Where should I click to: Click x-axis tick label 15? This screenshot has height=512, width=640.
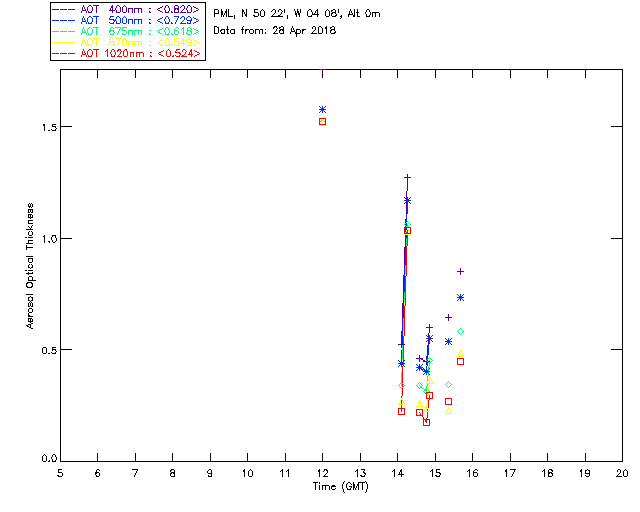tap(435, 473)
